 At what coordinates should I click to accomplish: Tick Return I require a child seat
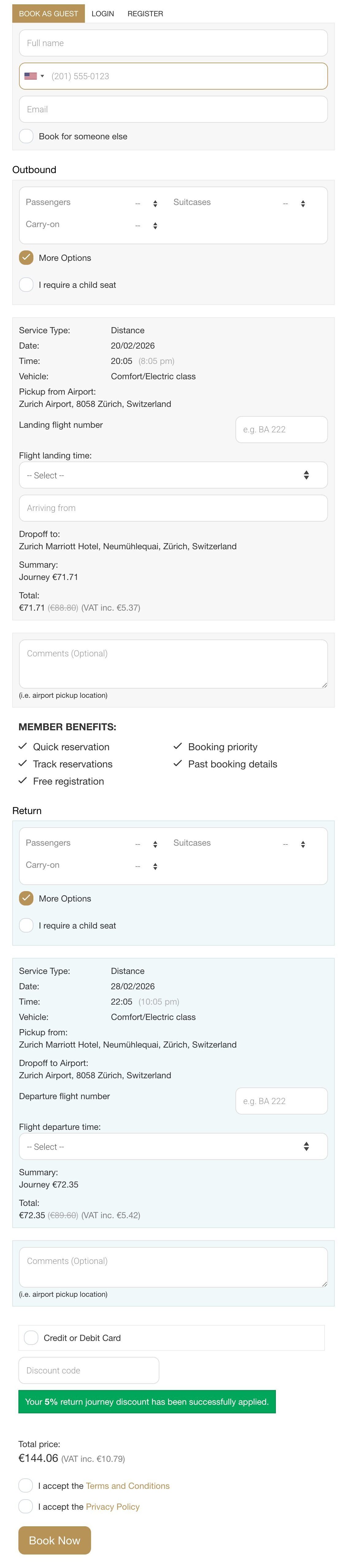26,925
